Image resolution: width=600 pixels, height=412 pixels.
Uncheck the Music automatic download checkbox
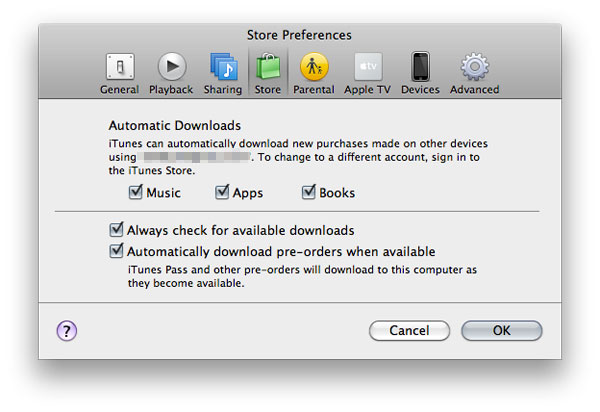click(135, 192)
